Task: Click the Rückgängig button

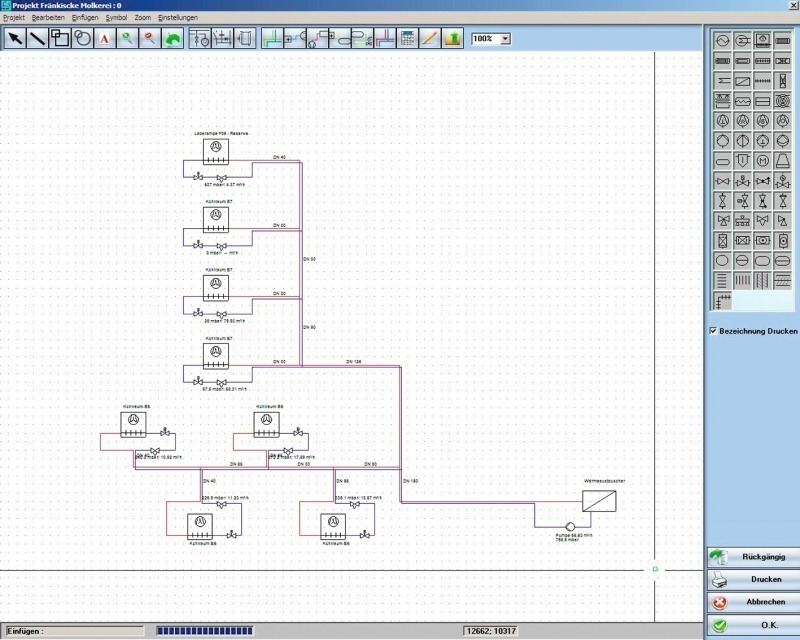Action: point(753,557)
